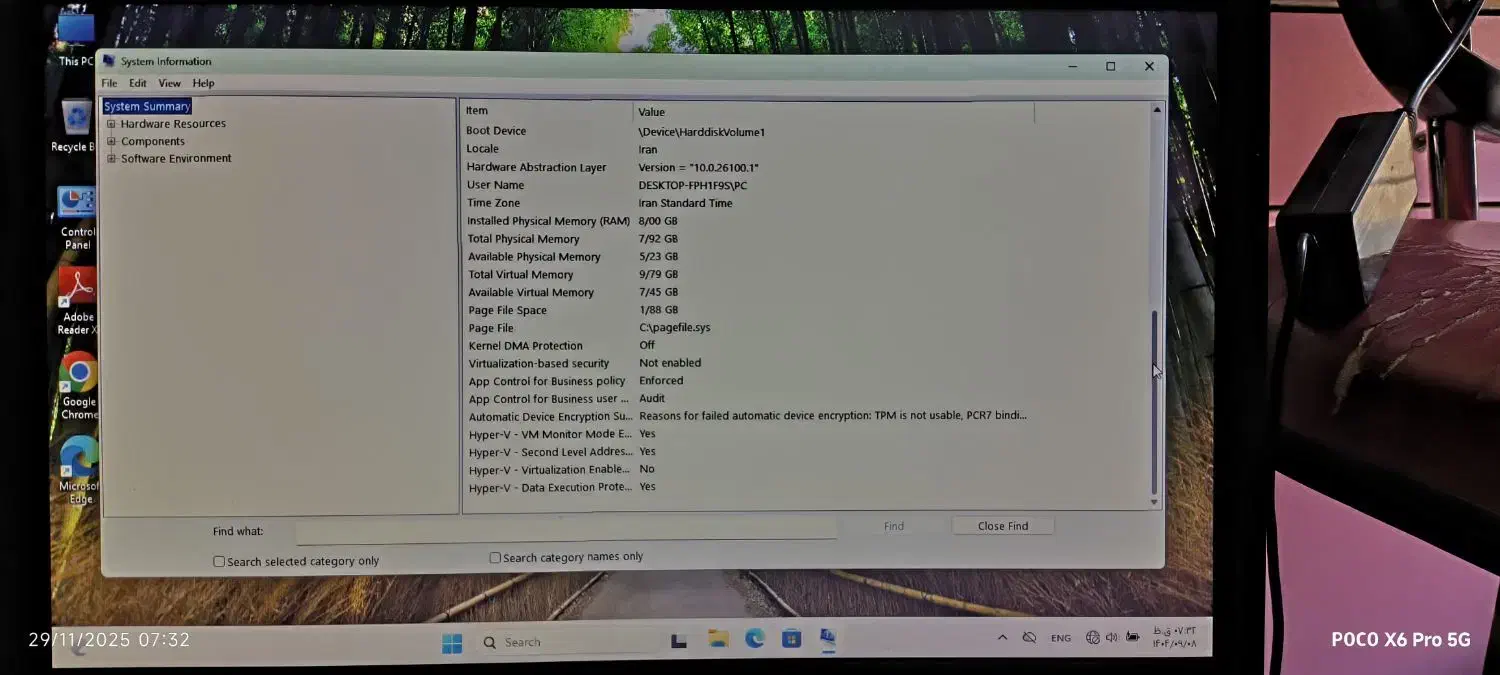Show hidden icons in system tray
1500x675 pixels.
click(1002, 638)
